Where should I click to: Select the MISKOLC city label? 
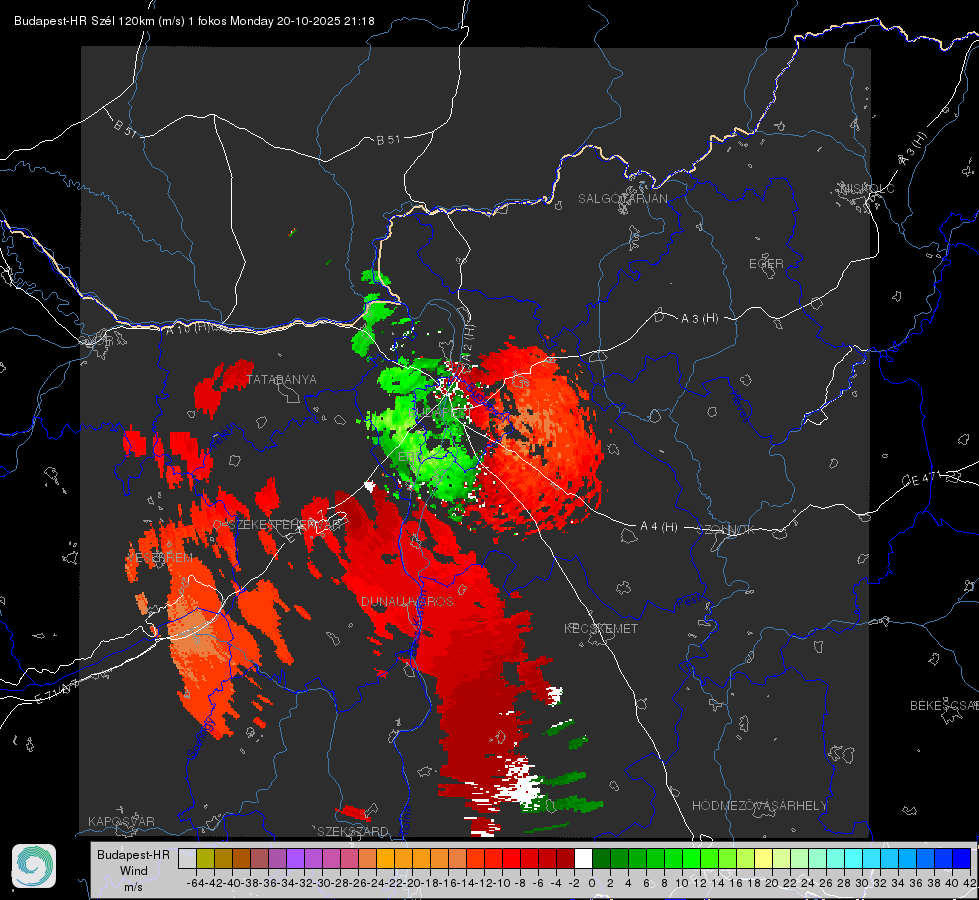pos(867,188)
